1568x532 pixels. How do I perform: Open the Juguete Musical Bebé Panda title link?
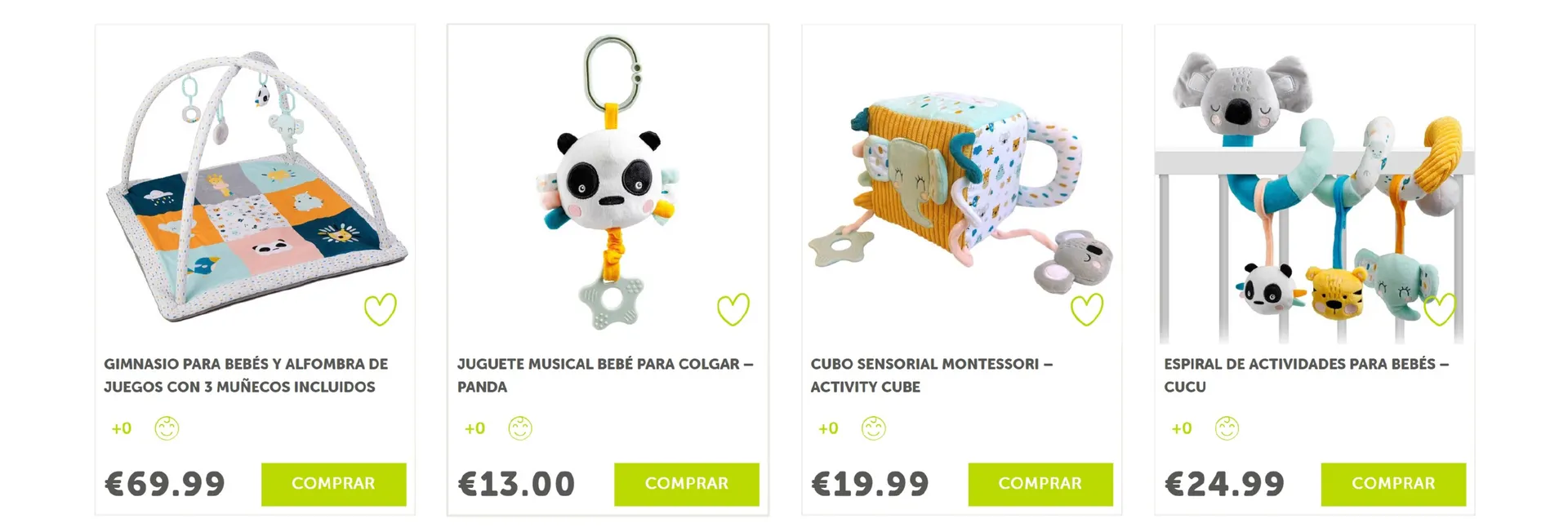pos(605,375)
